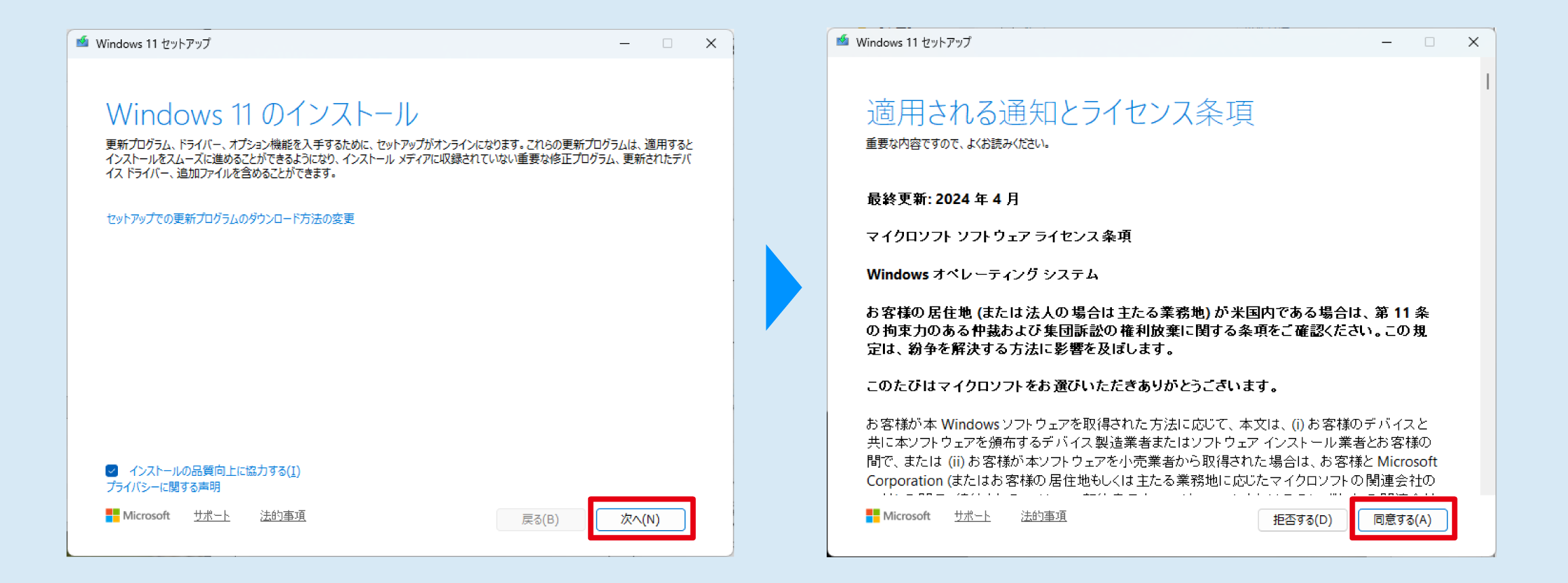Open セットアップでの更新プログラムのダウンロード方法の変更 link
This screenshot has height=583, width=1568.
click(230, 218)
